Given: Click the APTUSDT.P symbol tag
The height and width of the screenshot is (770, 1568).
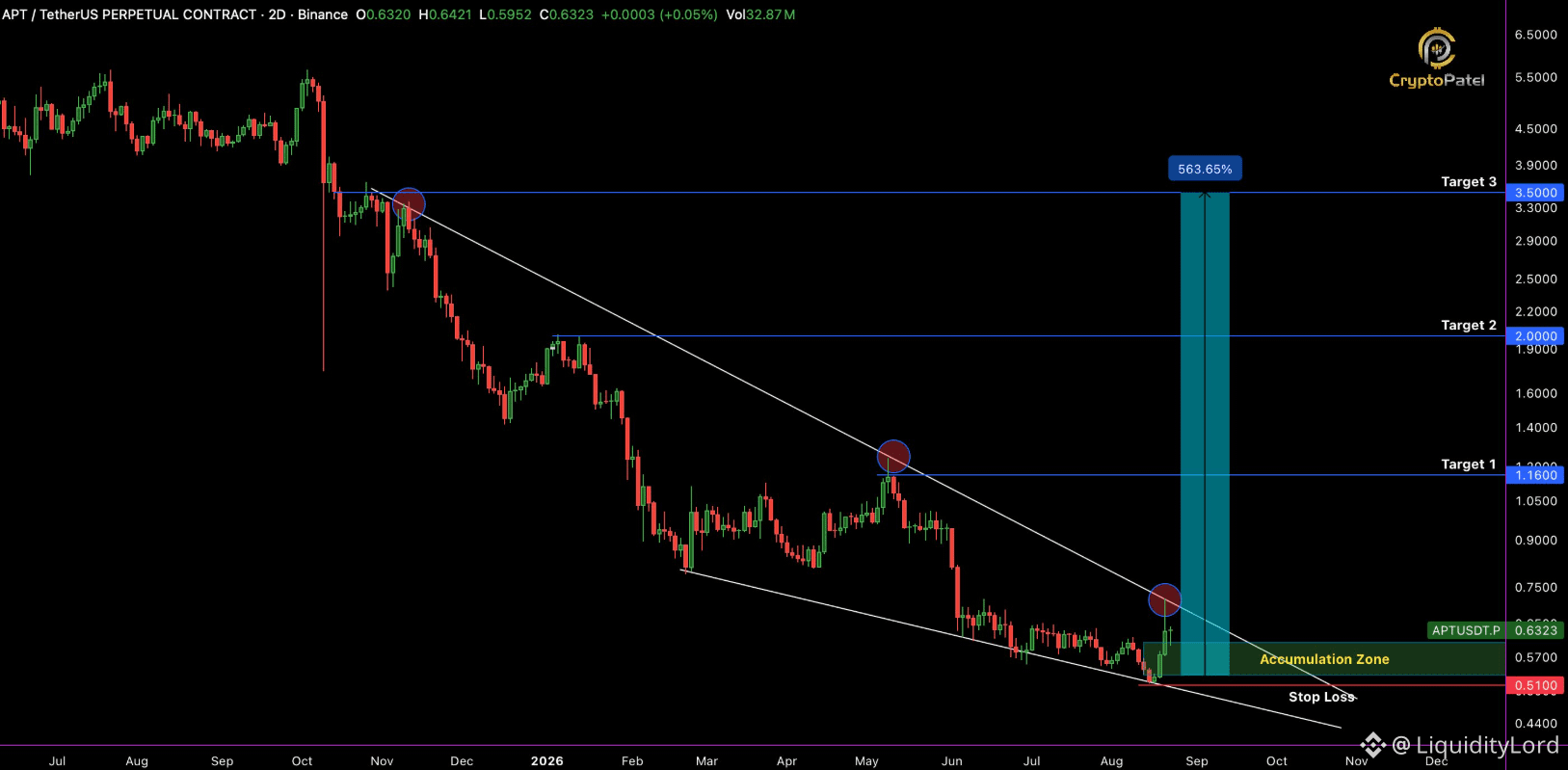Looking at the screenshot, I should click(1466, 630).
